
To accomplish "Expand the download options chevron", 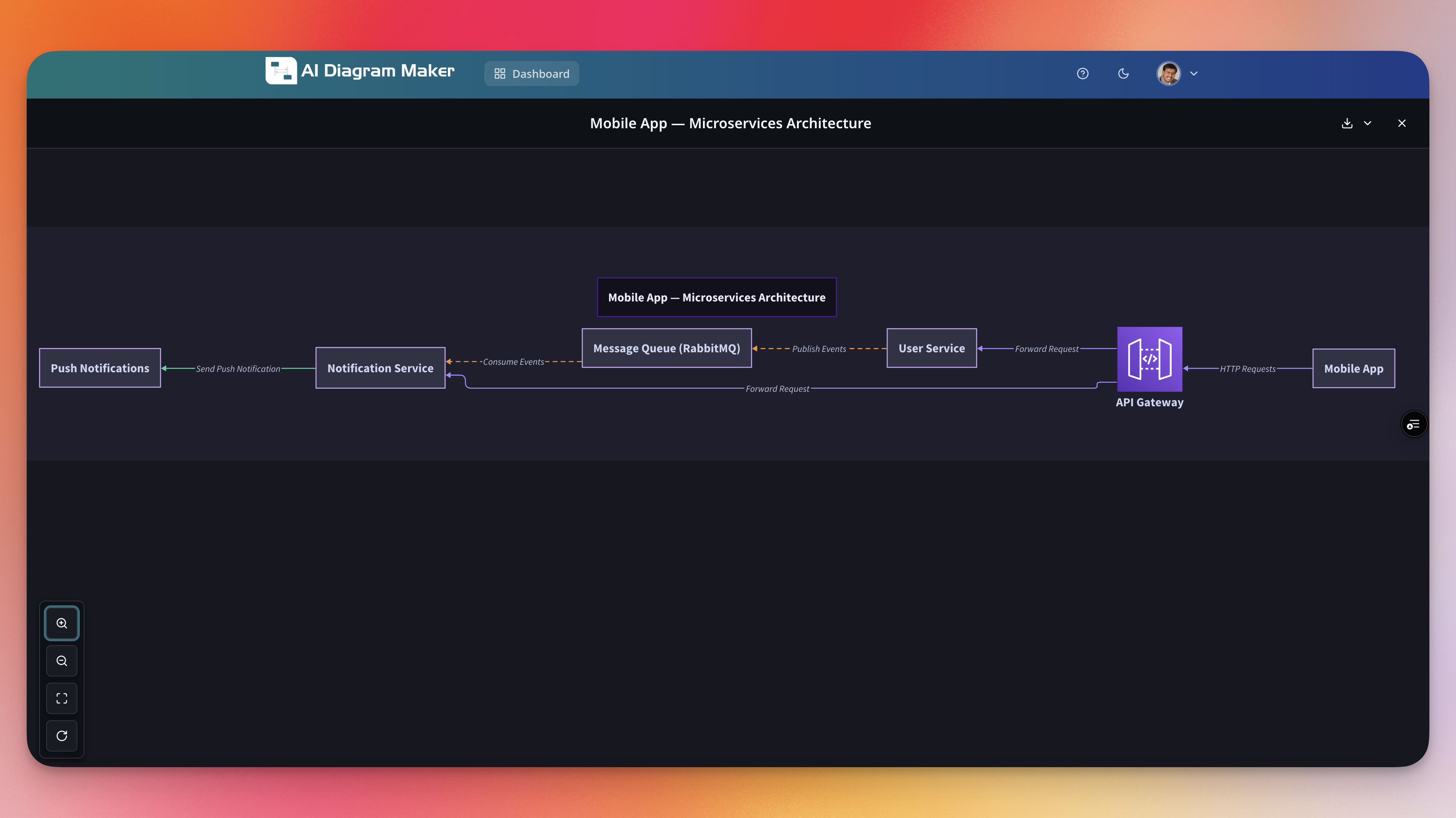I will pos(1368,123).
